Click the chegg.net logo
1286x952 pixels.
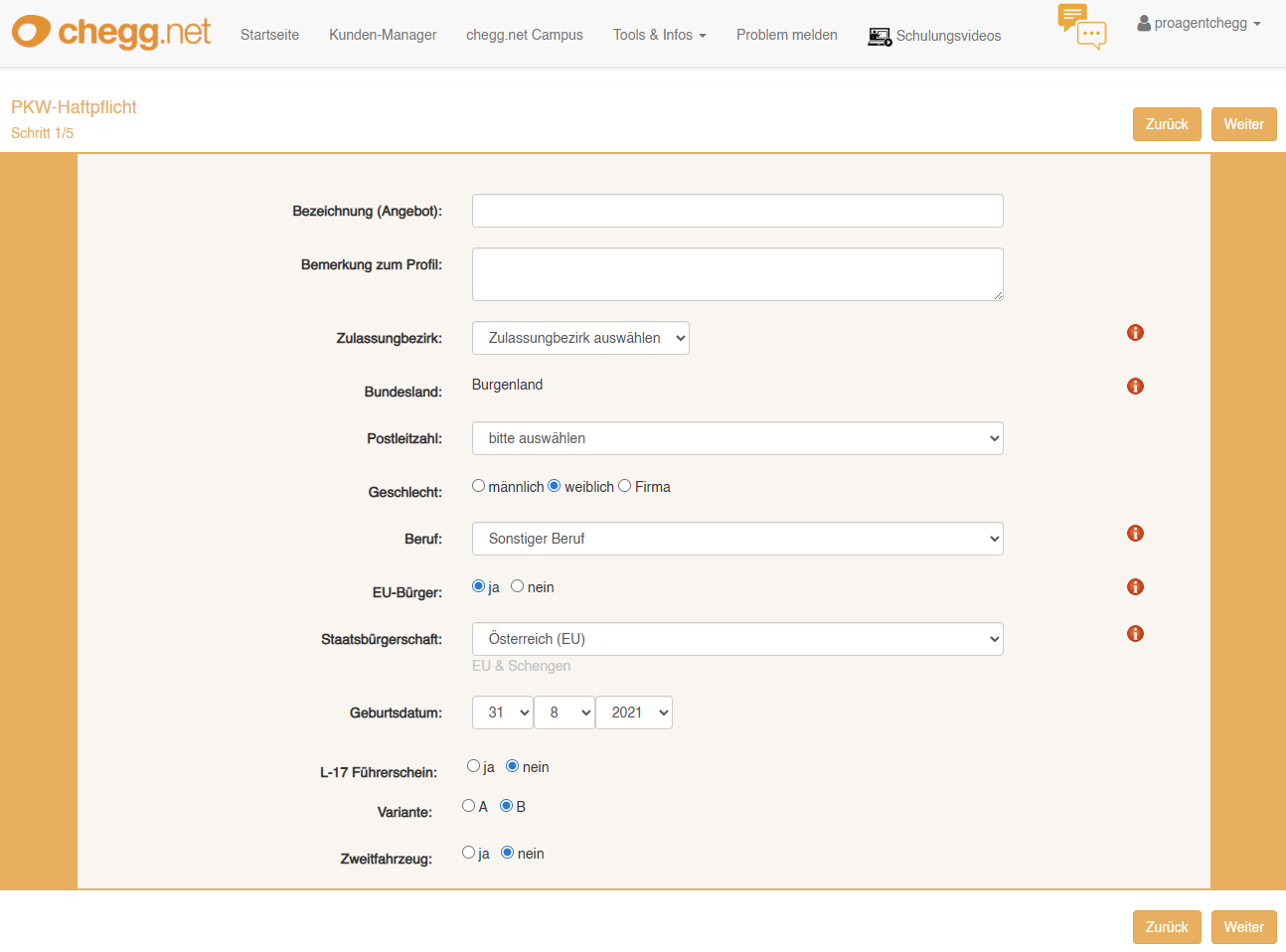pos(111,32)
